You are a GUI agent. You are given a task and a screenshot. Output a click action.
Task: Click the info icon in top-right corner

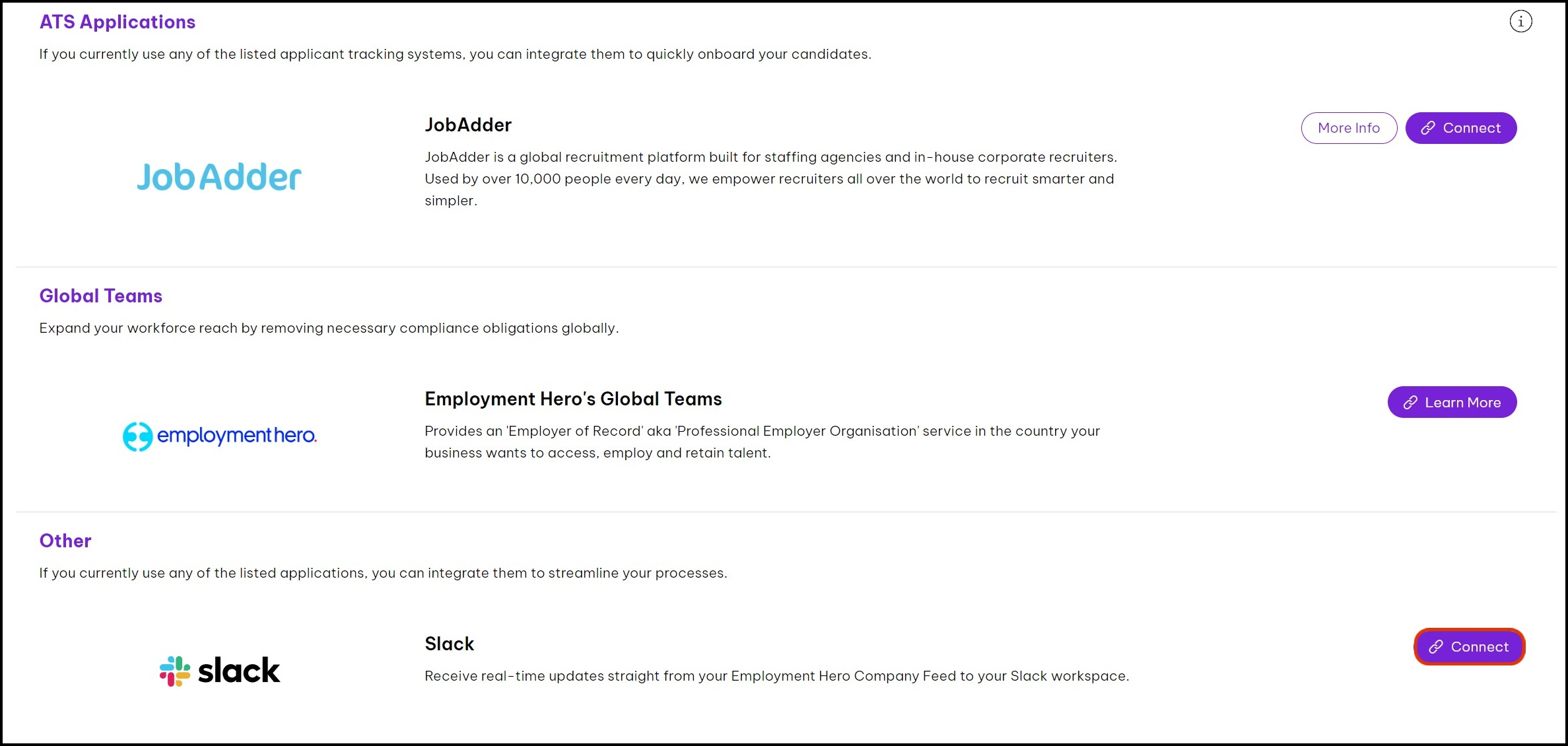click(1520, 22)
